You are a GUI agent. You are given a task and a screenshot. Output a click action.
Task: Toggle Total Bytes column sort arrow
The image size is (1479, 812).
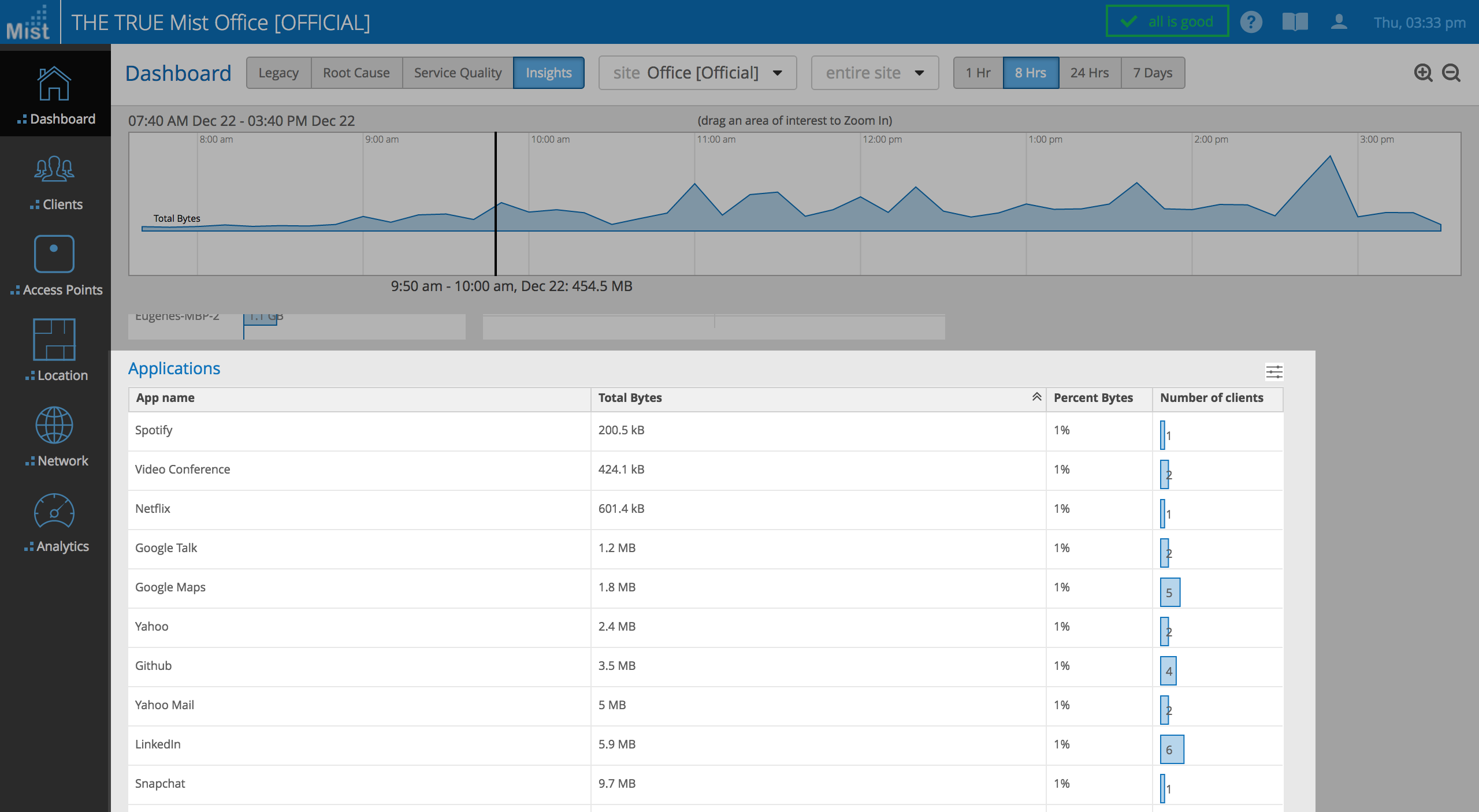[x=1036, y=397]
